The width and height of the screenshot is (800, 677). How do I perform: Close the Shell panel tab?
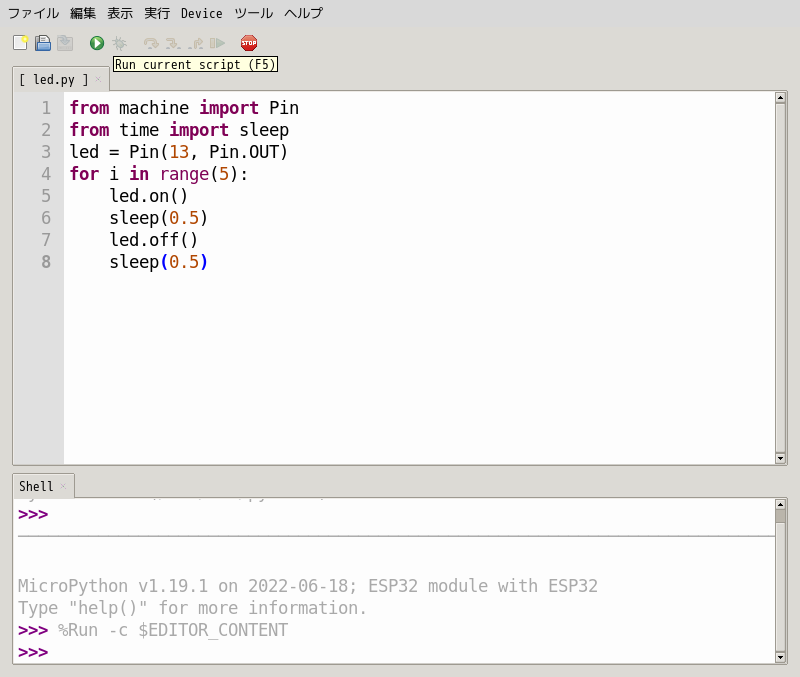click(63, 486)
